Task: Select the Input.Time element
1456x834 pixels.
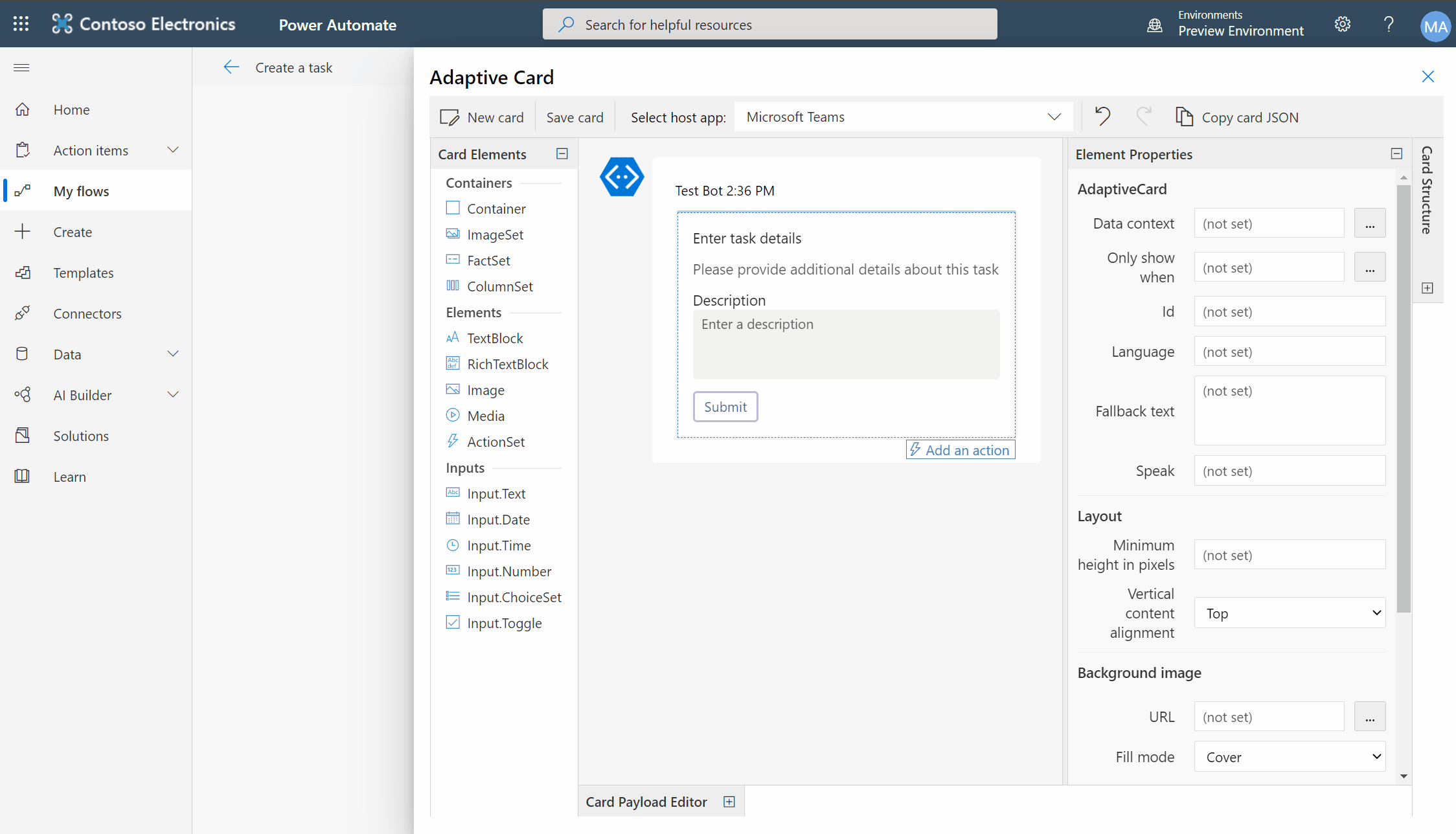Action: [488, 545]
